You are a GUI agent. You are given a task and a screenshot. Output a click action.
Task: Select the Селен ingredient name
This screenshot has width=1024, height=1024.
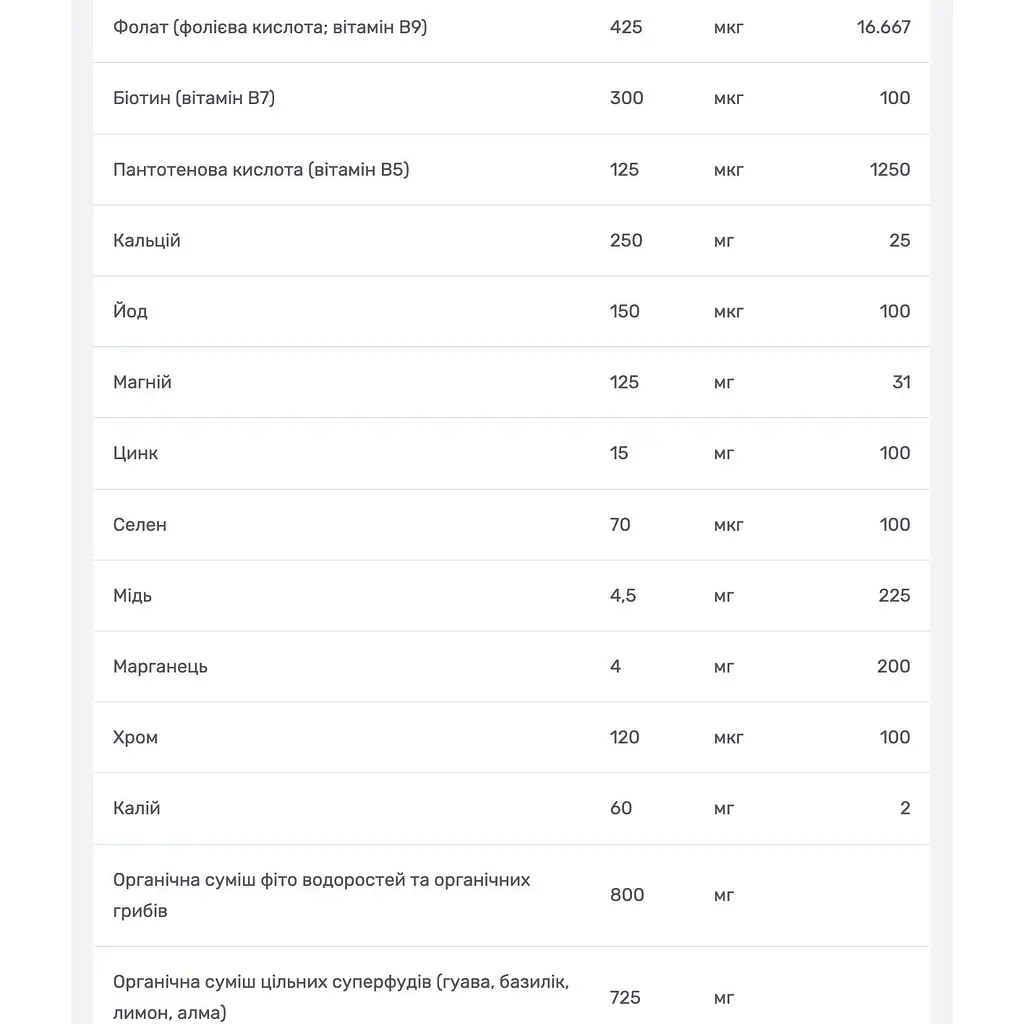139,524
